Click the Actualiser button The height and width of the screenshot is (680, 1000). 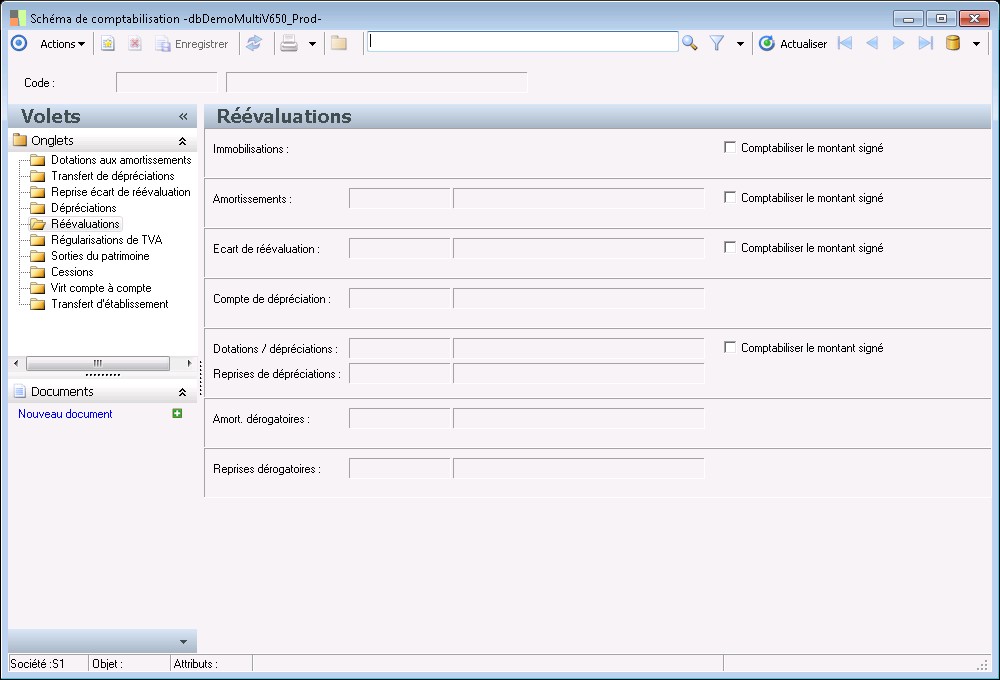(793, 43)
